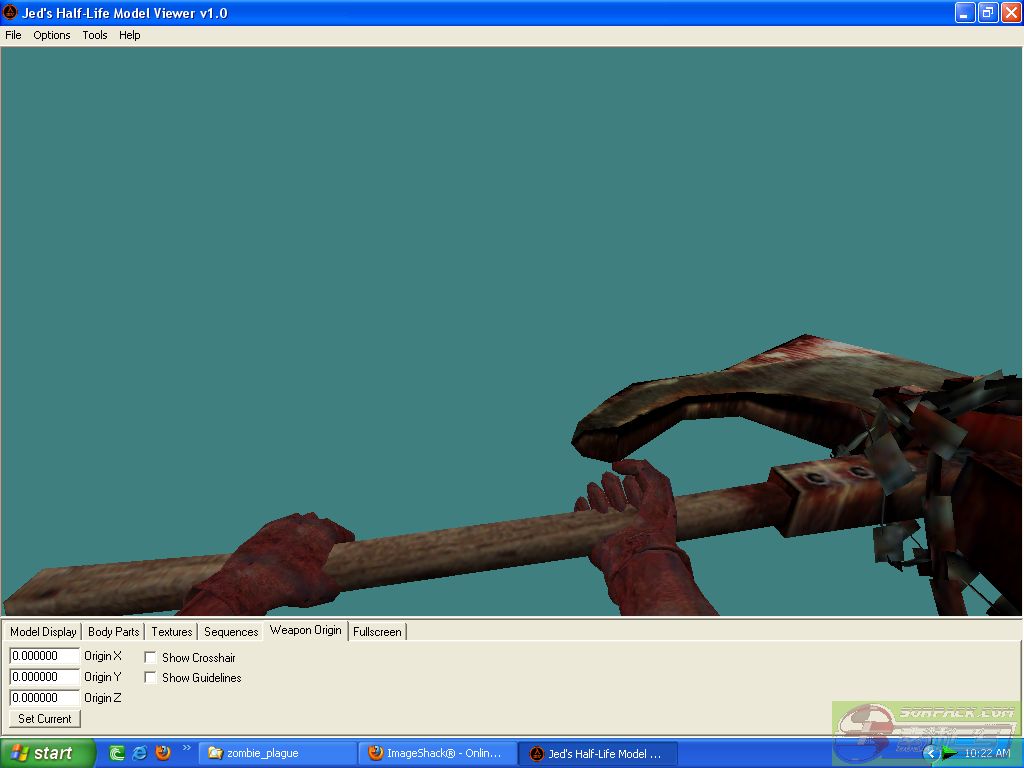This screenshot has width=1024, height=768.
Task: Click the Set Current button
Action: pos(45,719)
